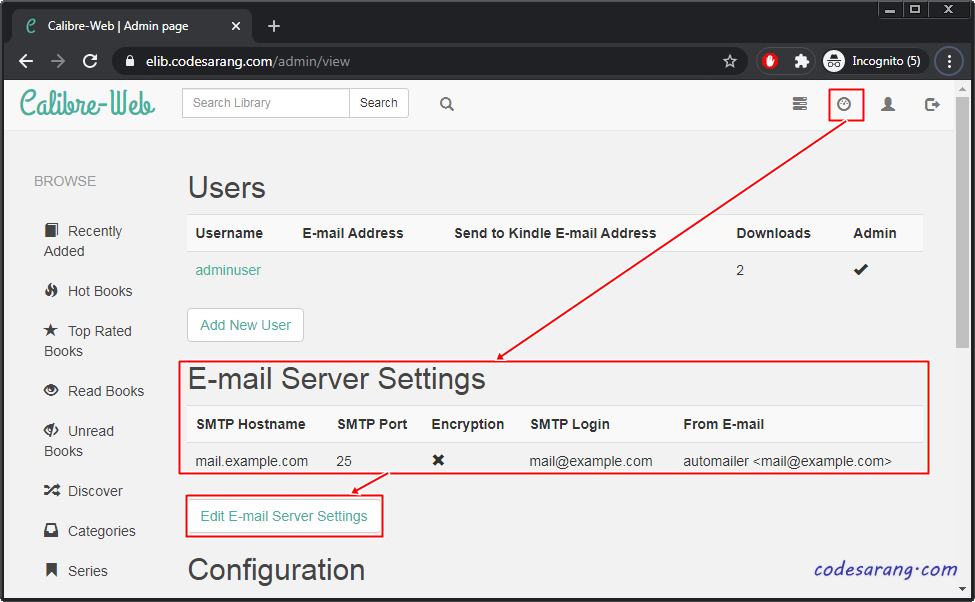Screen dimensions: 975x602
Task: Close the Calibre-Web Admin page tab
Action: 236,26
